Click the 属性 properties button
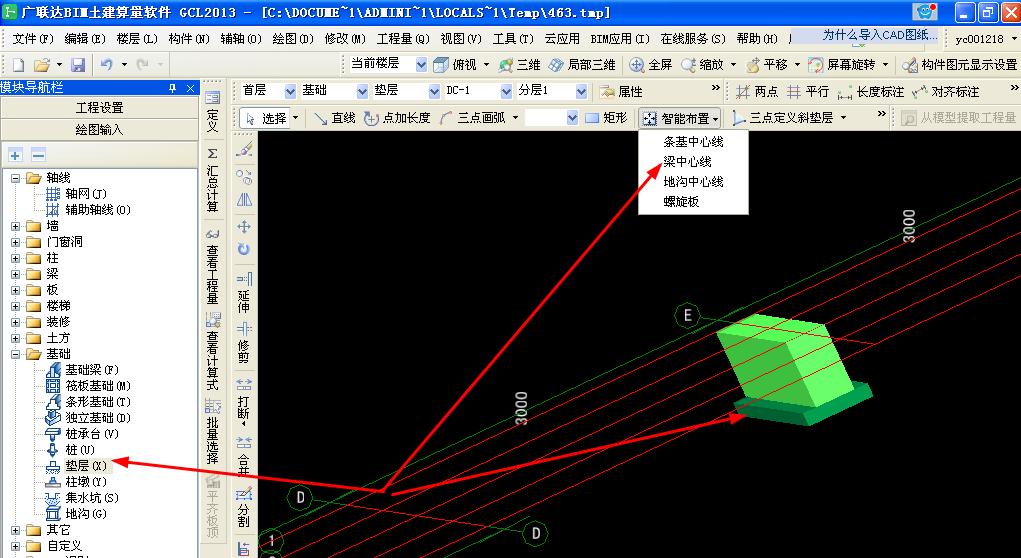 (621, 92)
